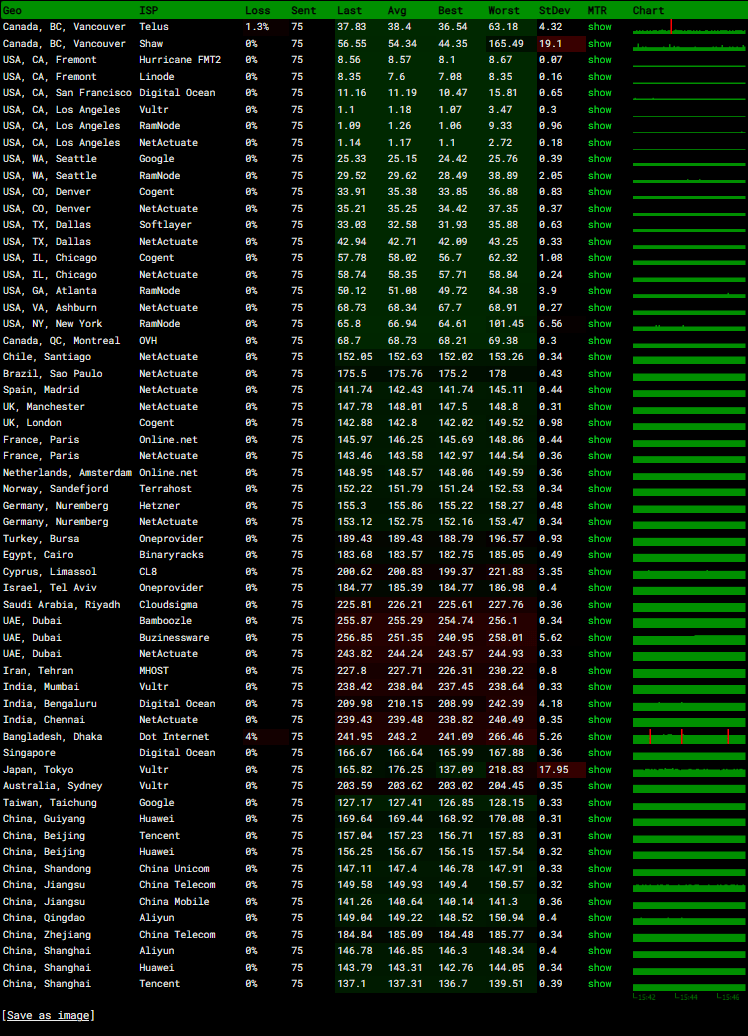The image size is (748, 1036).
Task: Select the China Mobile ISP cell
Action: pyautogui.click(x=174, y=902)
